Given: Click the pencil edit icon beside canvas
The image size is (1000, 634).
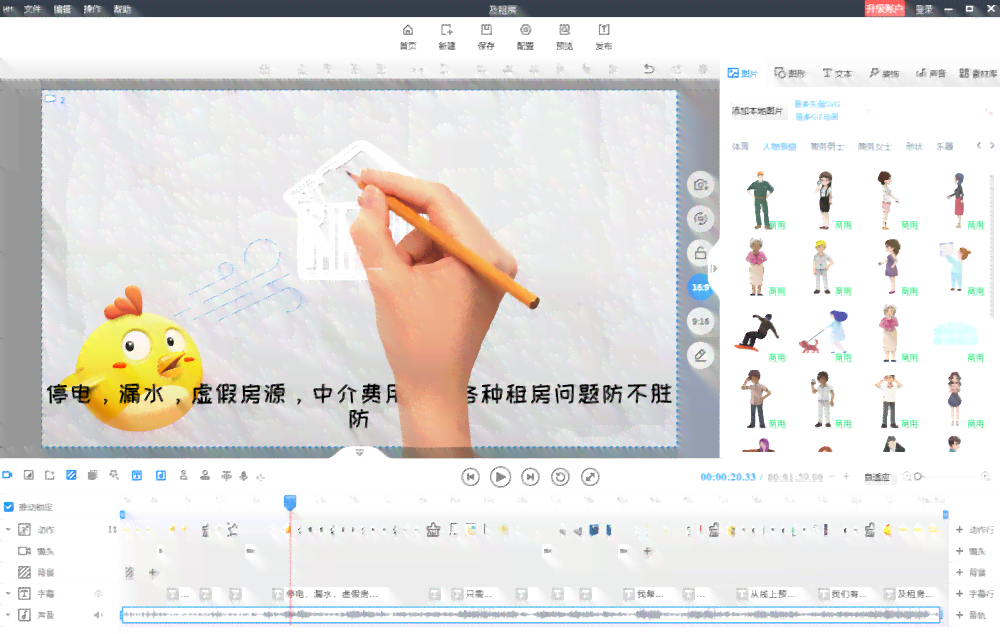Looking at the screenshot, I should [x=700, y=355].
